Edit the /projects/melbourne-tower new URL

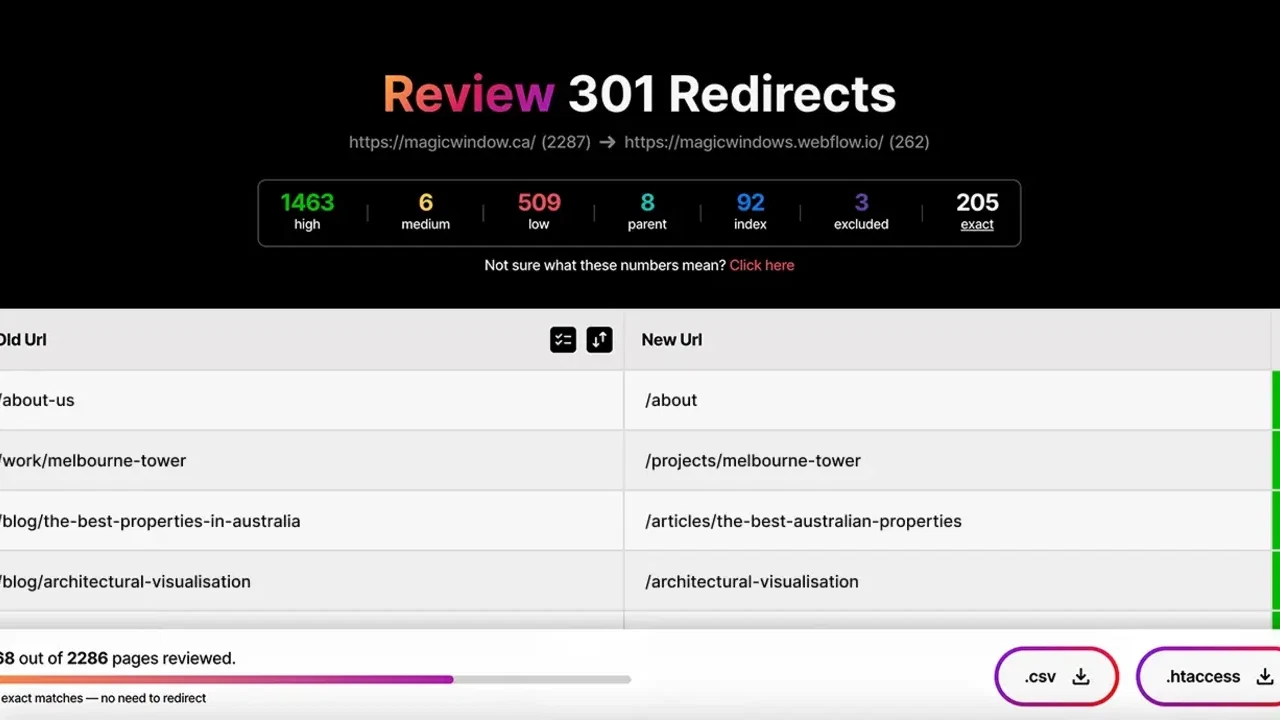tap(752, 461)
